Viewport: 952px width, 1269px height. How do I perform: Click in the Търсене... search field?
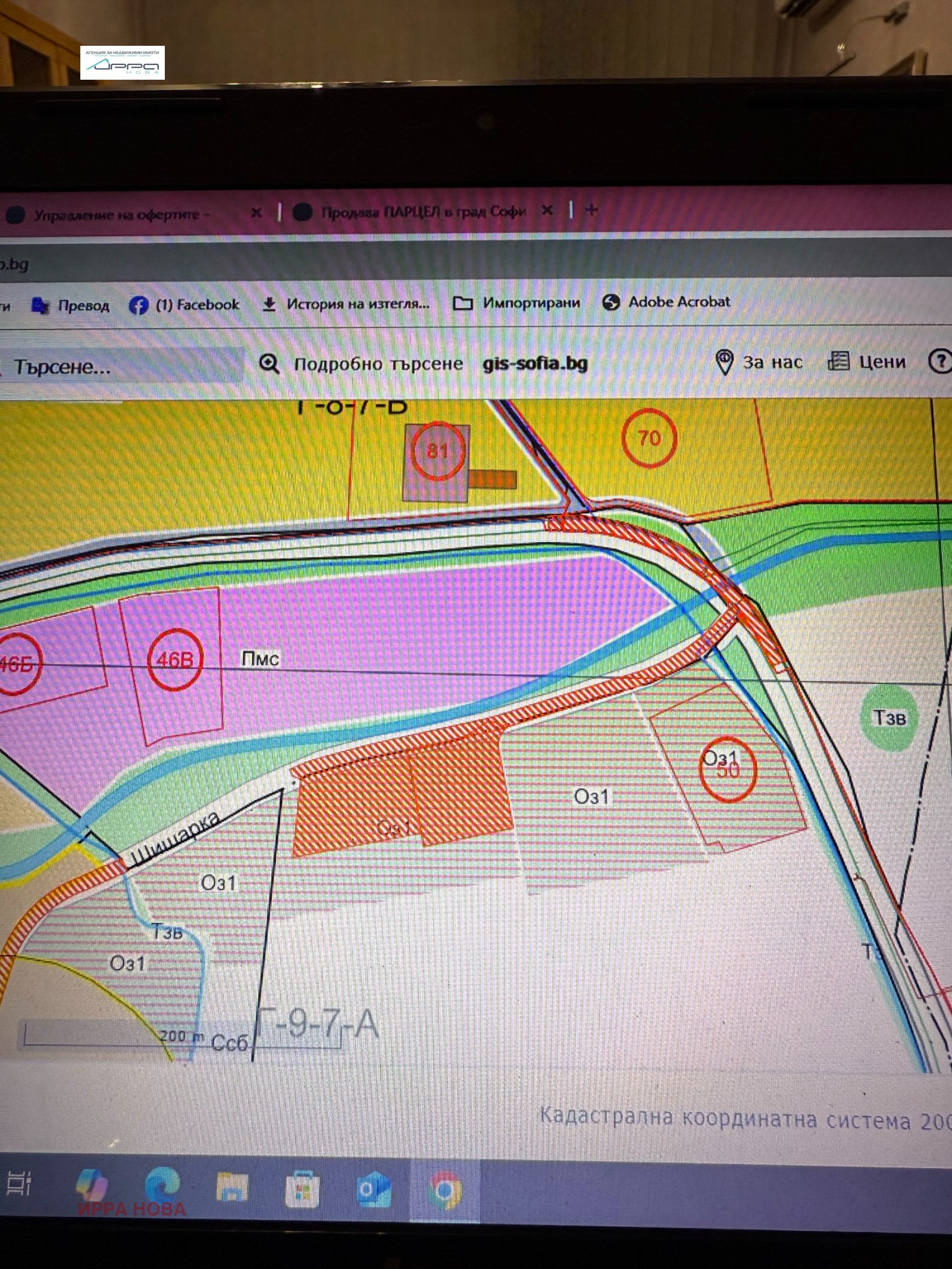point(119,366)
